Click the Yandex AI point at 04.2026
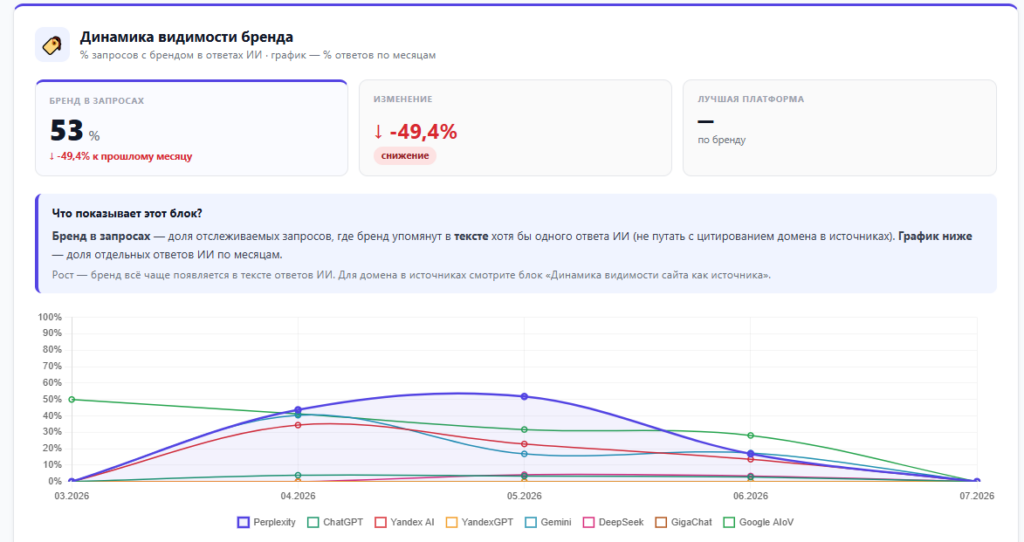 coord(298,425)
